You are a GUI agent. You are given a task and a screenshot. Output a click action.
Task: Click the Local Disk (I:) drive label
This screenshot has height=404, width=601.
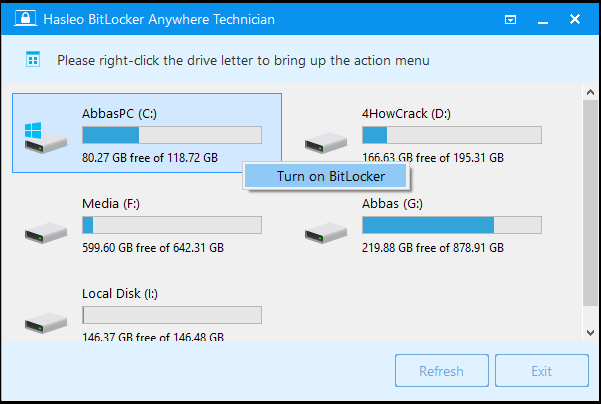[120, 294]
